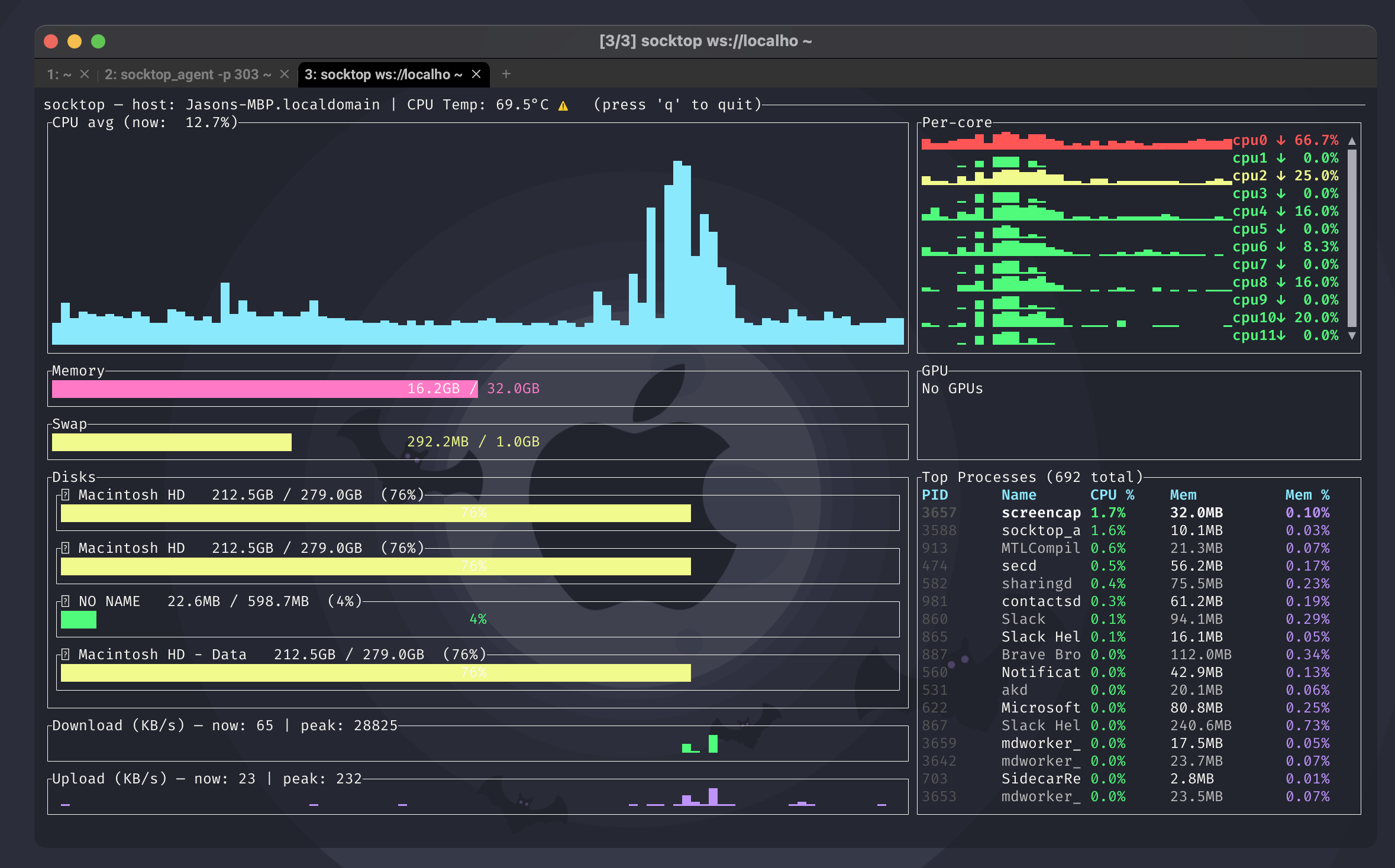Click the cpu2 down arrow trend icon
The width and height of the screenshot is (1395, 868).
(x=1281, y=176)
